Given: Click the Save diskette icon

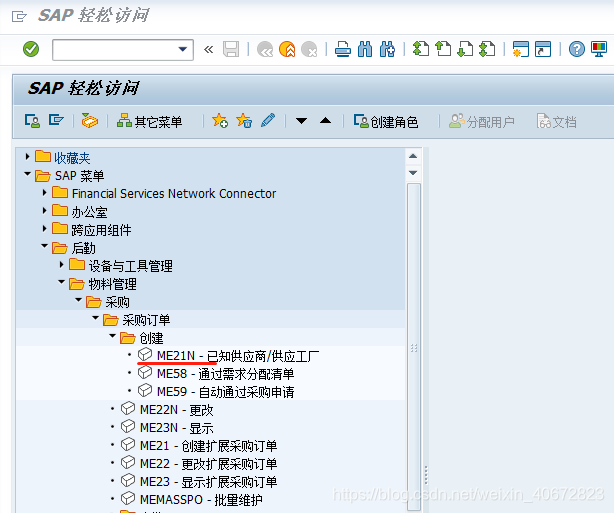Looking at the screenshot, I should [231, 49].
